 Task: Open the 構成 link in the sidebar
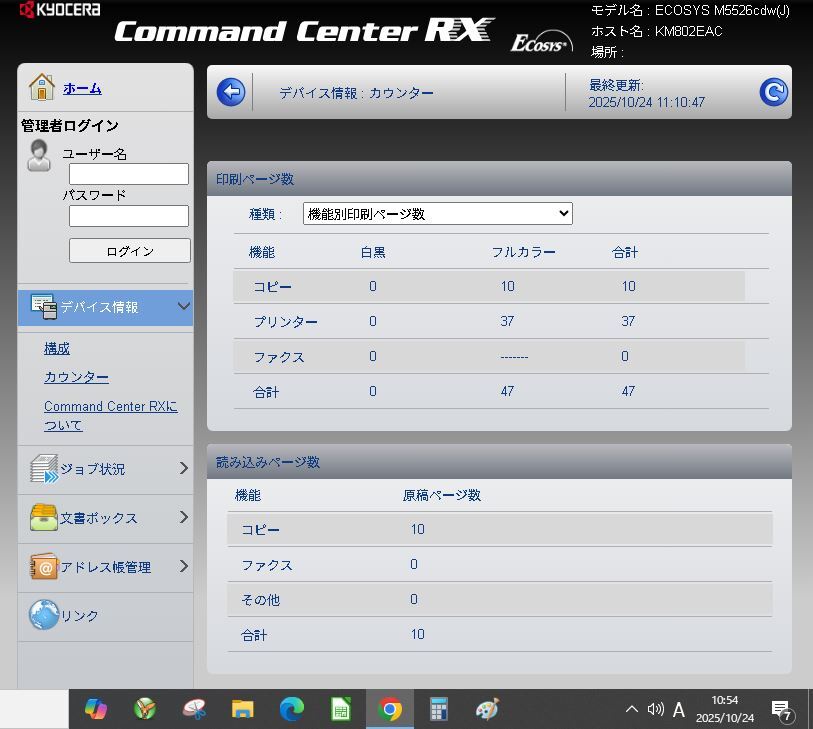coord(56,348)
